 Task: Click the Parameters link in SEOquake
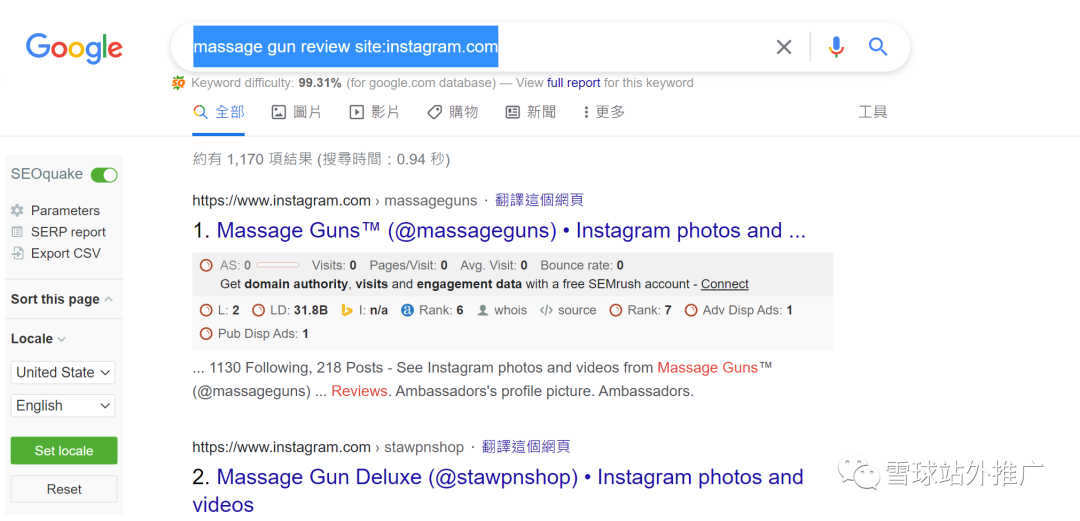tap(65, 211)
